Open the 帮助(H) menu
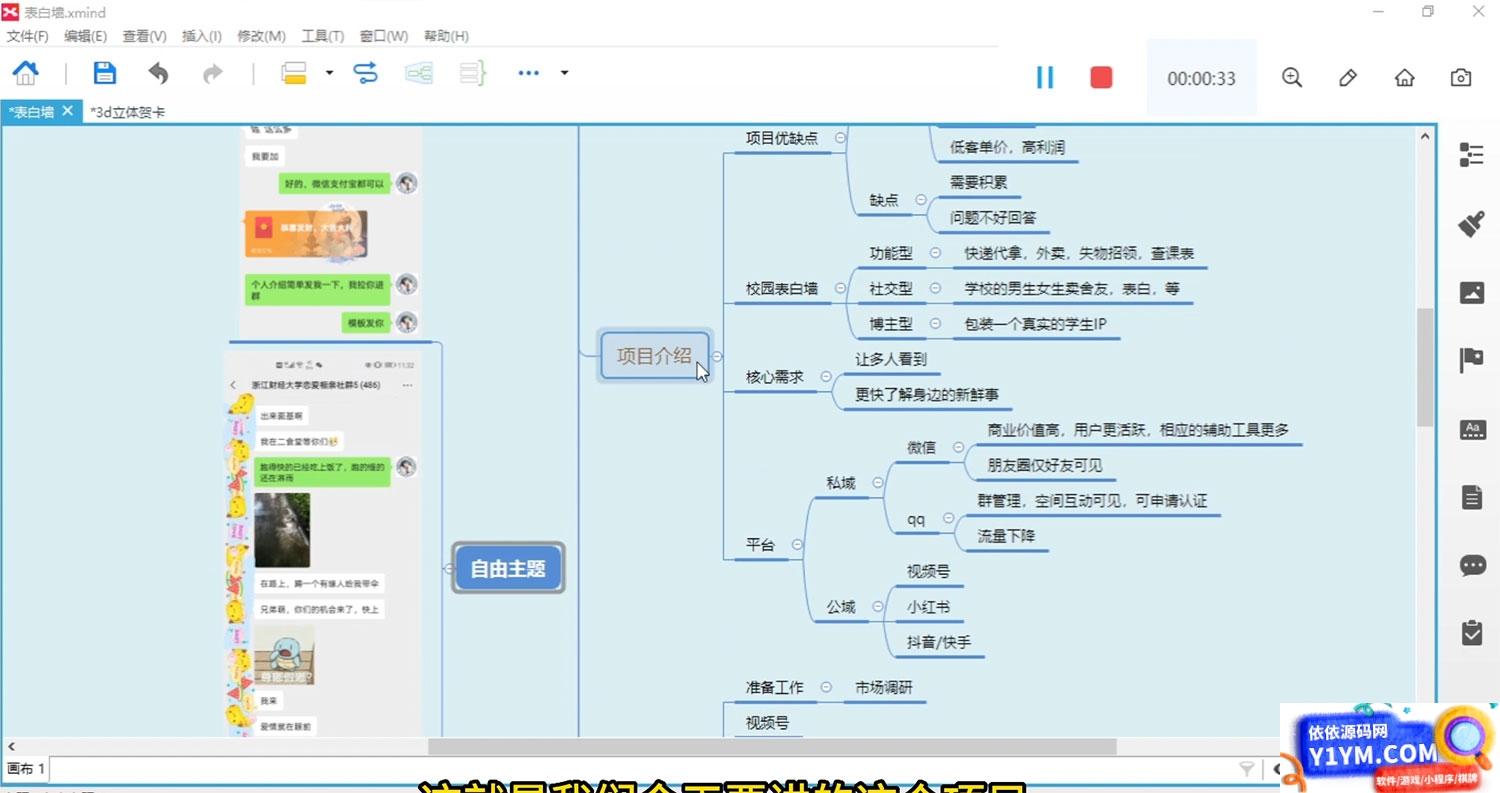This screenshot has height=793, width=1500. pyautogui.click(x=446, y=36)
